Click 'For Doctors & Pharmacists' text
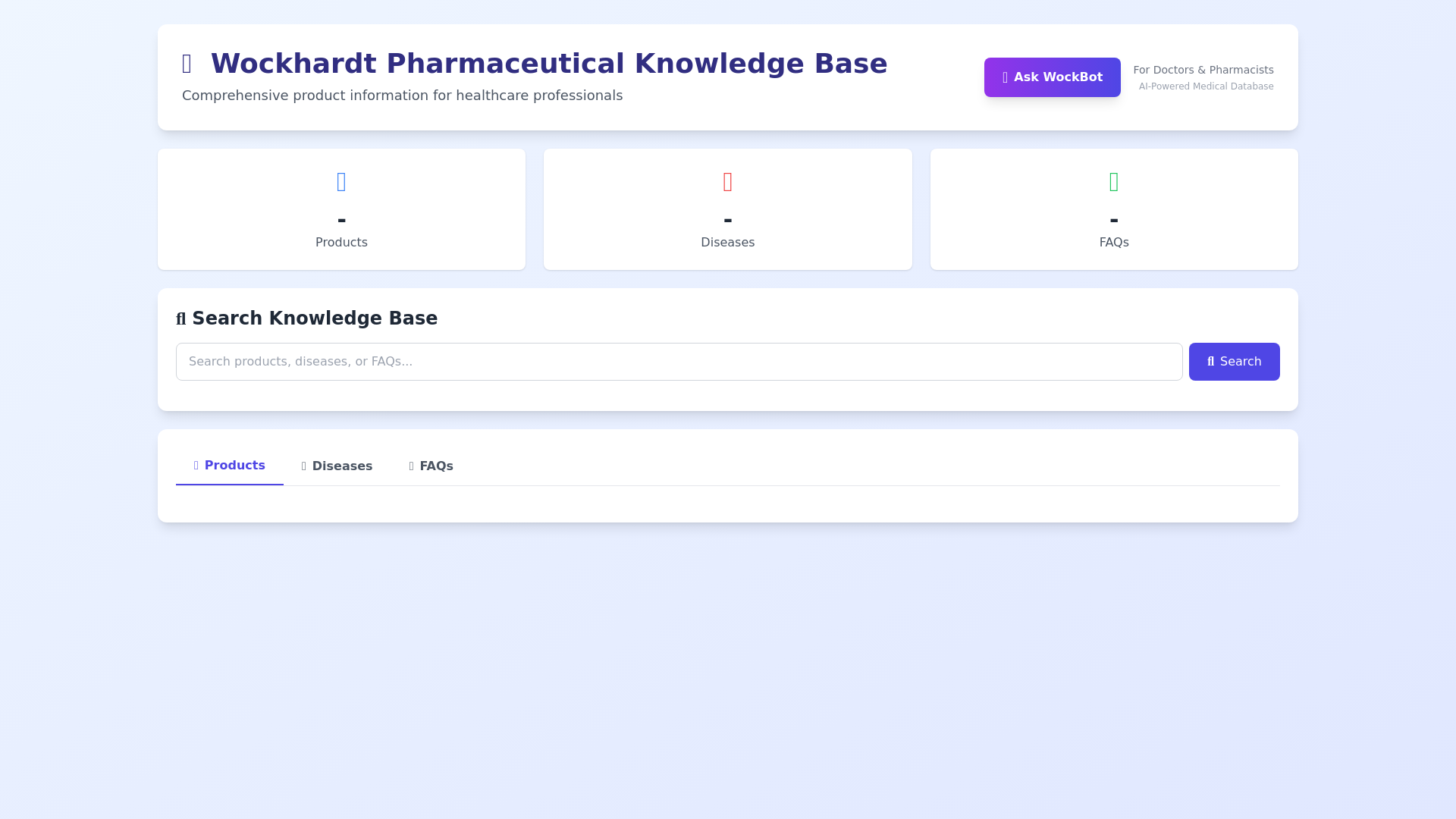Viewport: 1456px width, 819px height. [1203, 70]
